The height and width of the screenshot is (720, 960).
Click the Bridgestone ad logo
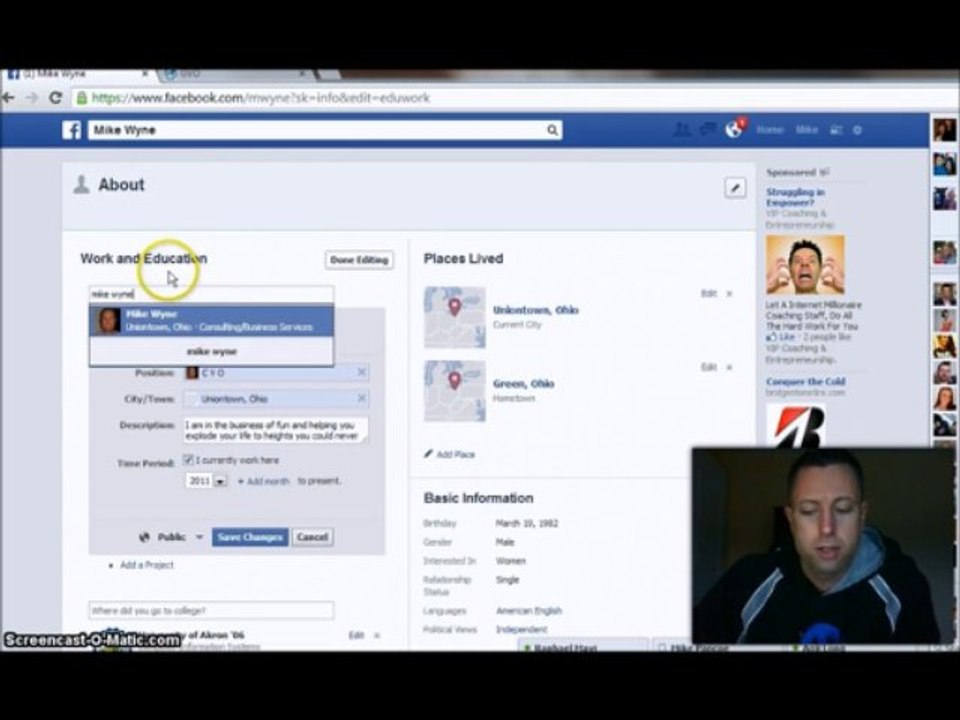(x=796, y=426)
